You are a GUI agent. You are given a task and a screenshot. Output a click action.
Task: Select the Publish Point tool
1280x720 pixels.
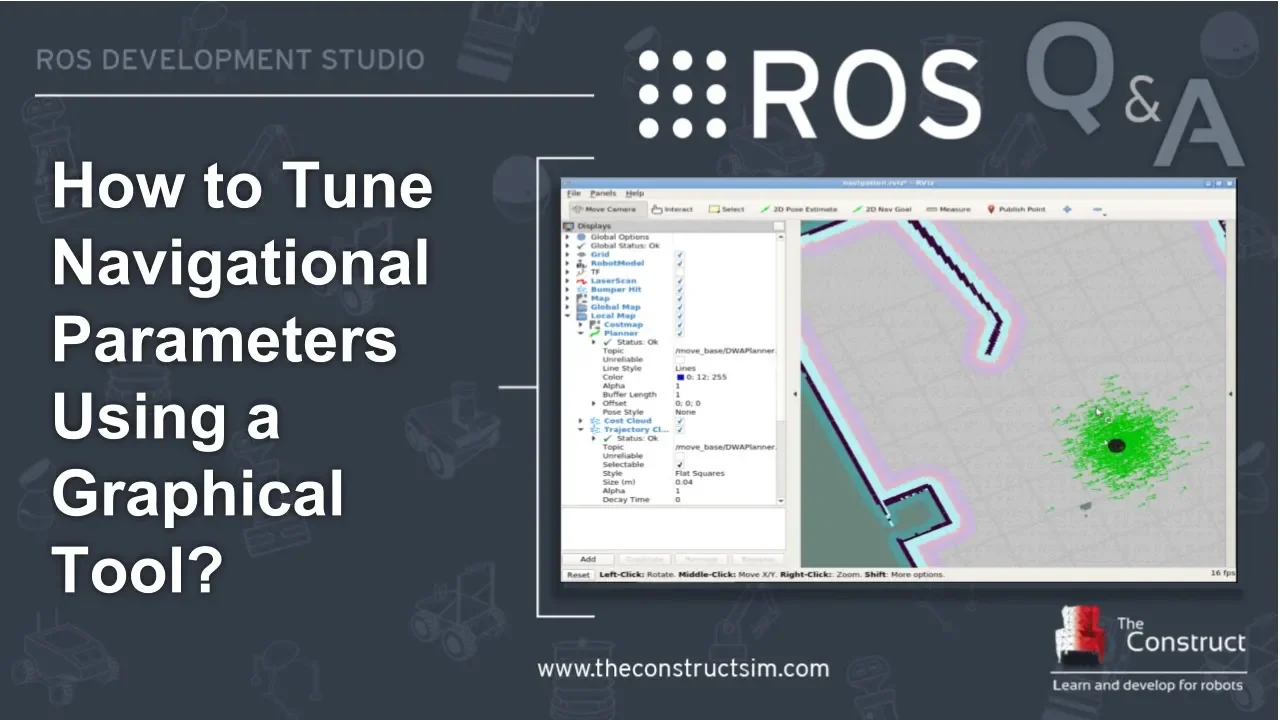pos(1016,209)
